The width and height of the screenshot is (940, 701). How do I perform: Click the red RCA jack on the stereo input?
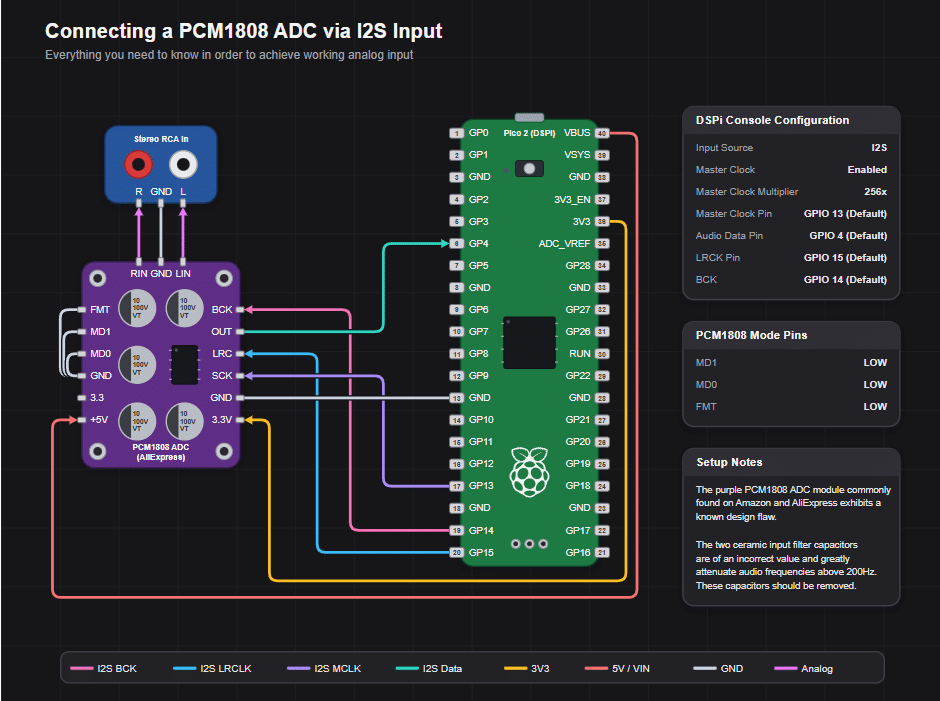coord(138,164)
